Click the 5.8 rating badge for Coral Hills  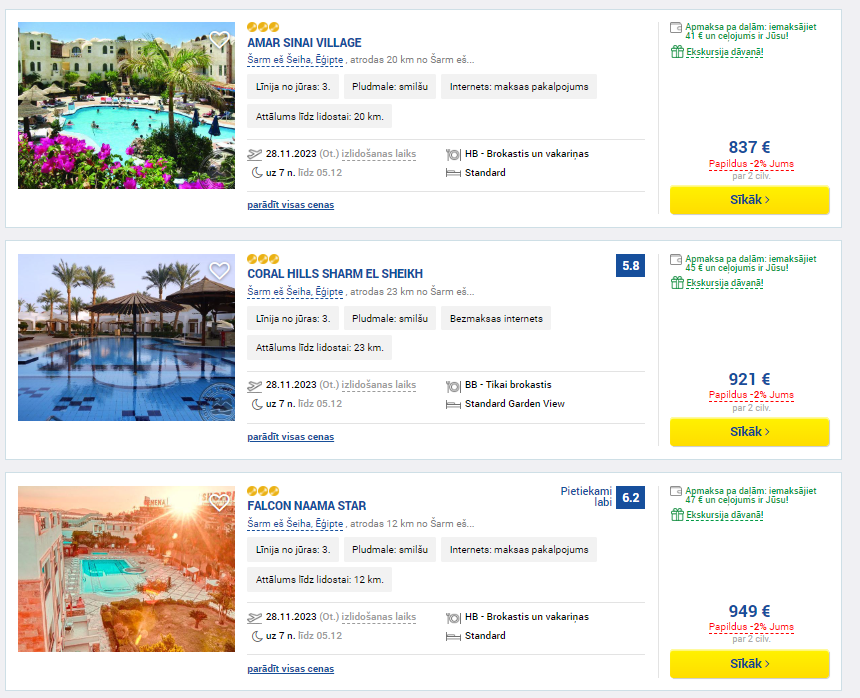click(630, 266)
